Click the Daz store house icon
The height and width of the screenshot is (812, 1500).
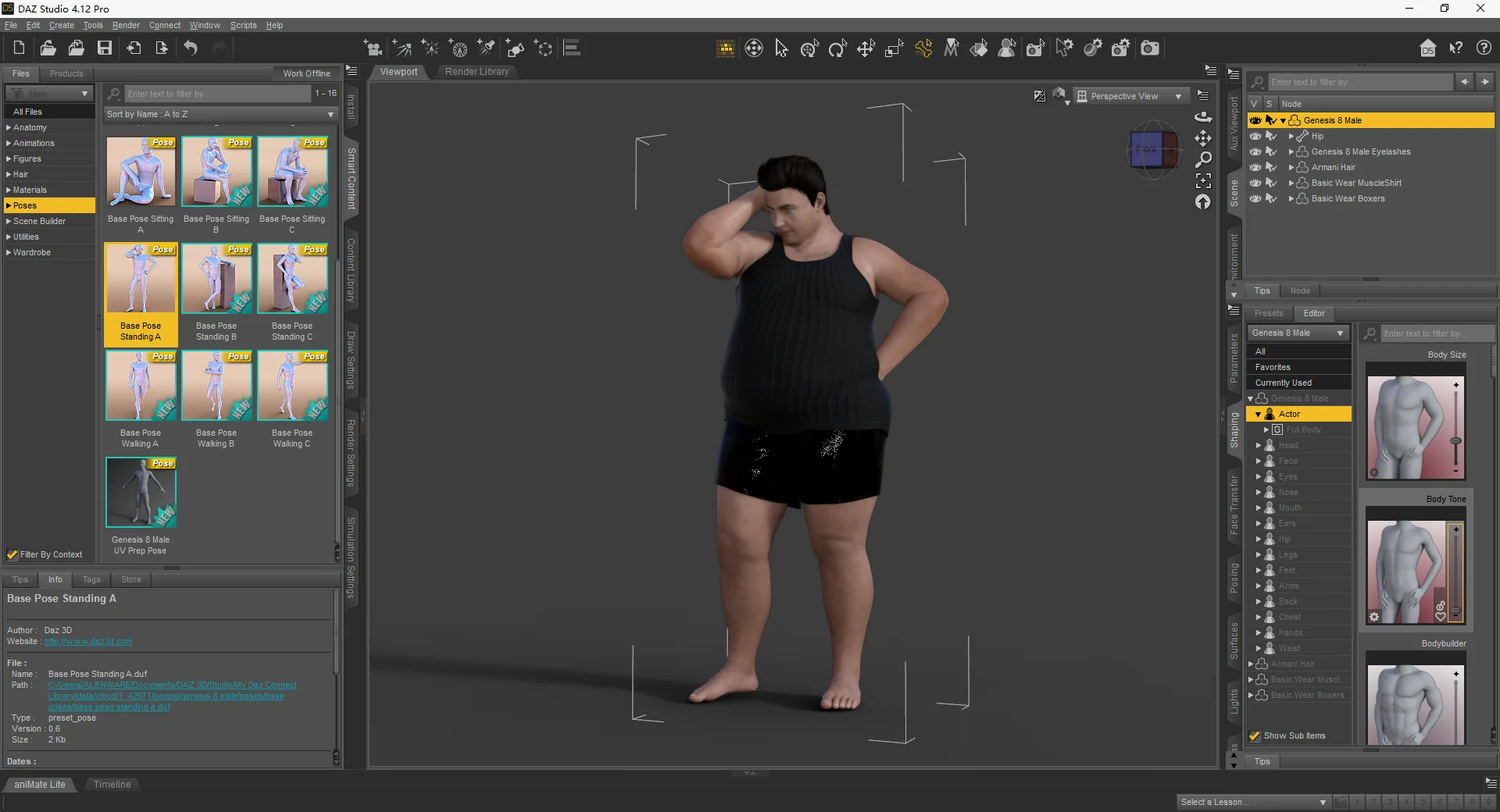(x=1427, y=48)
